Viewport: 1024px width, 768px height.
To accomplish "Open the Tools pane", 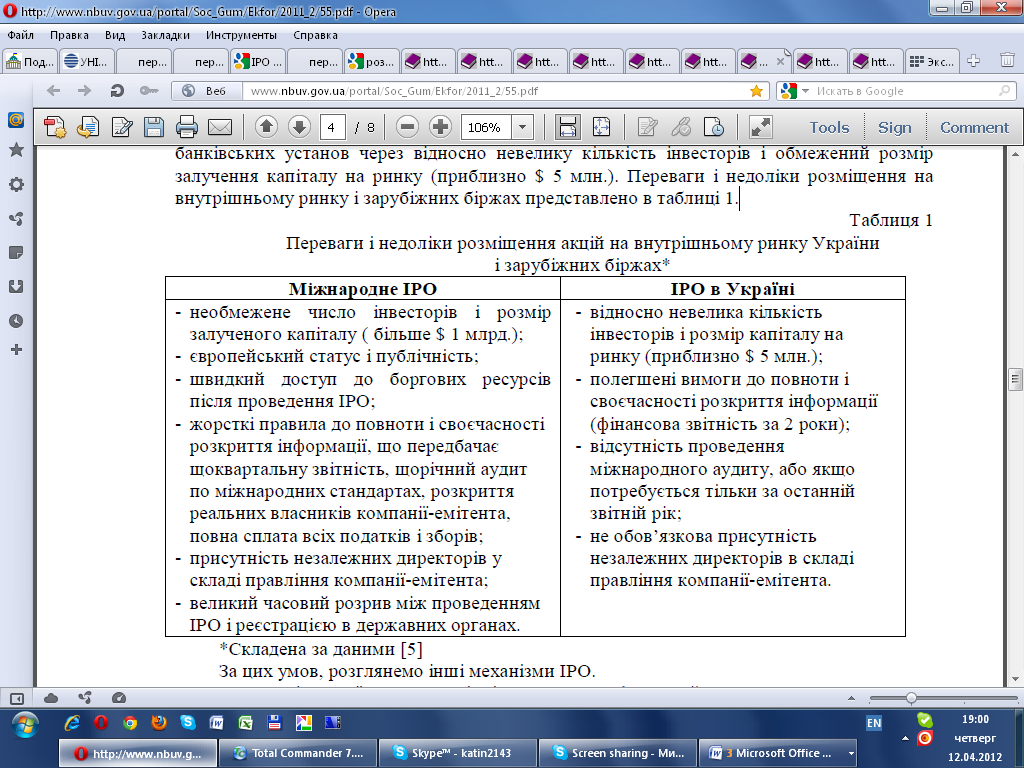I will (x=829, y=127).
